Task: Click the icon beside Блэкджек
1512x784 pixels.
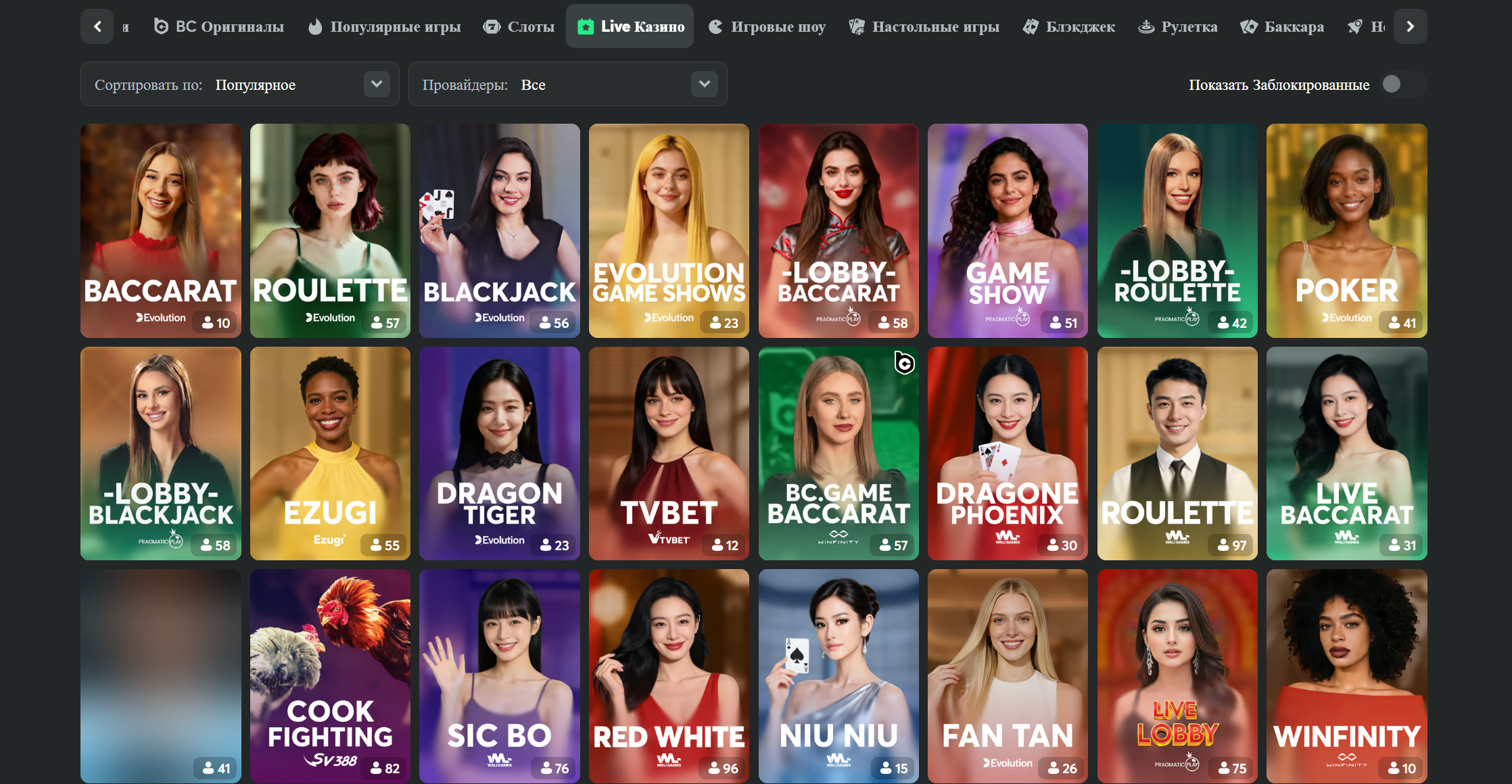Action: 1031,26
